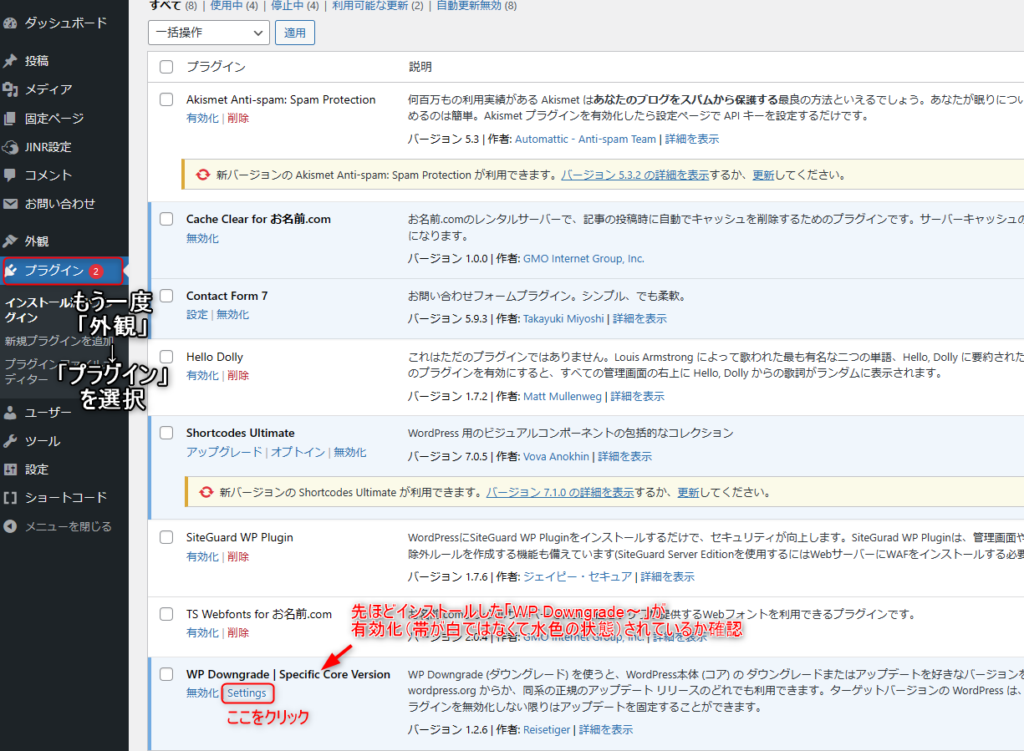The width and height of the screenshot is (1024, 751).
Task: Activate TS Webfonts via 有効化 link
Action: (202, 633)
